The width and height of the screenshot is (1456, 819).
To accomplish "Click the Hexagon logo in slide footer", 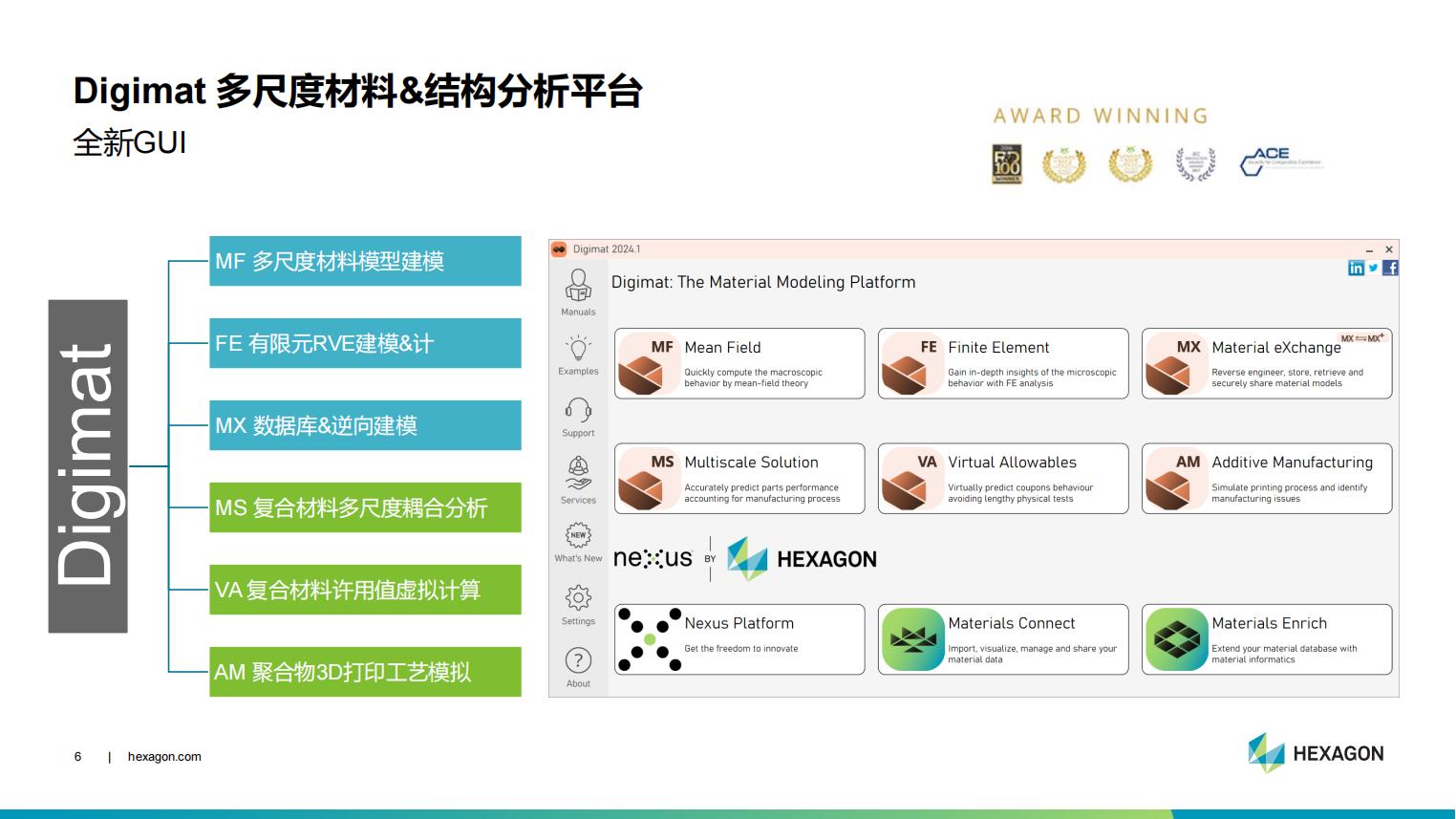I will (1316, 753).
